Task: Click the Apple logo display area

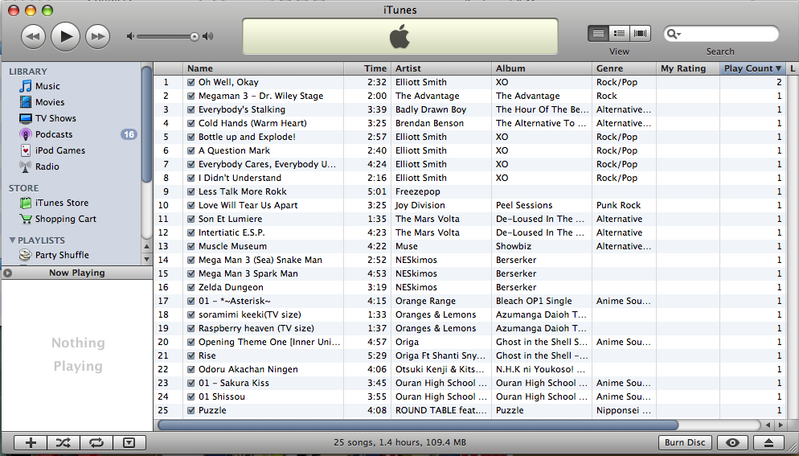Action: pos(400,37)
